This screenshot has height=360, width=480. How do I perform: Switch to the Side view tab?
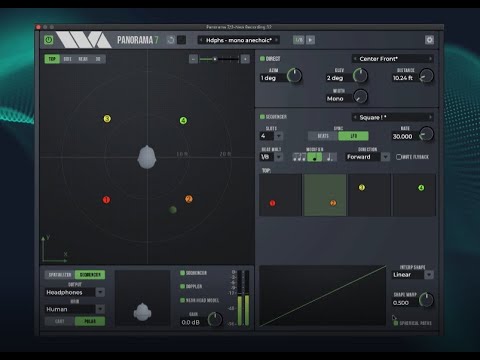(x=67, y=59)
